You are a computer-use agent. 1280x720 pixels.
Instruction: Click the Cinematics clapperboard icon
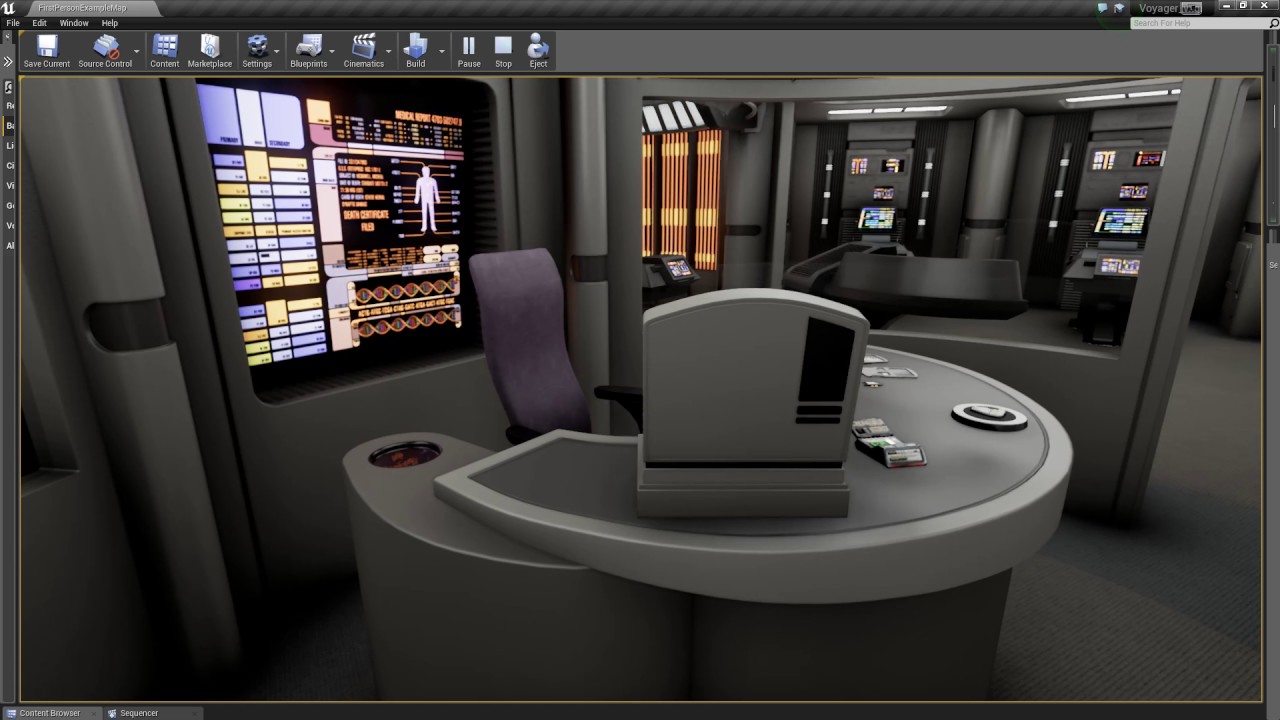click(x=364, y=51)
